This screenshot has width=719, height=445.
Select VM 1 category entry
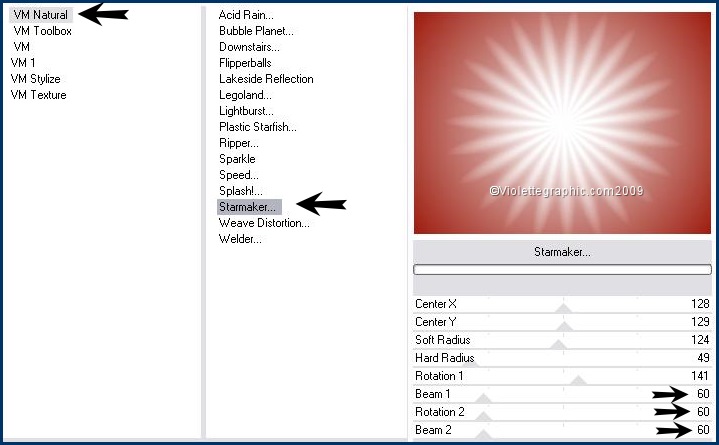click(23, 63)
